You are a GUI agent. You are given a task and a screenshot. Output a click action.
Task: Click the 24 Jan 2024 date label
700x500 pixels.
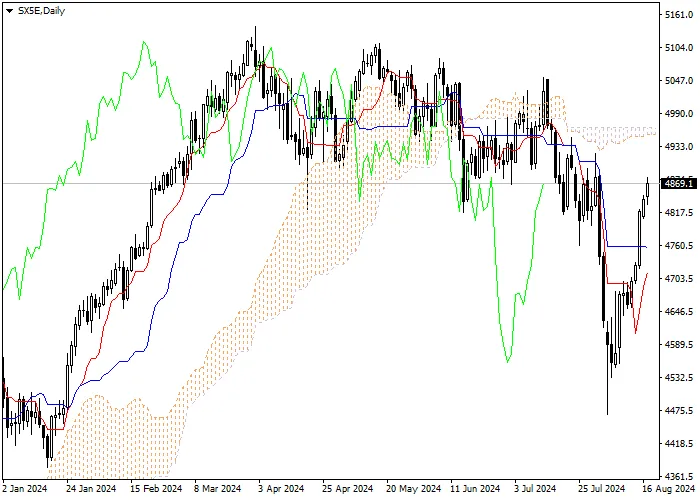click(x=91, y=489)
